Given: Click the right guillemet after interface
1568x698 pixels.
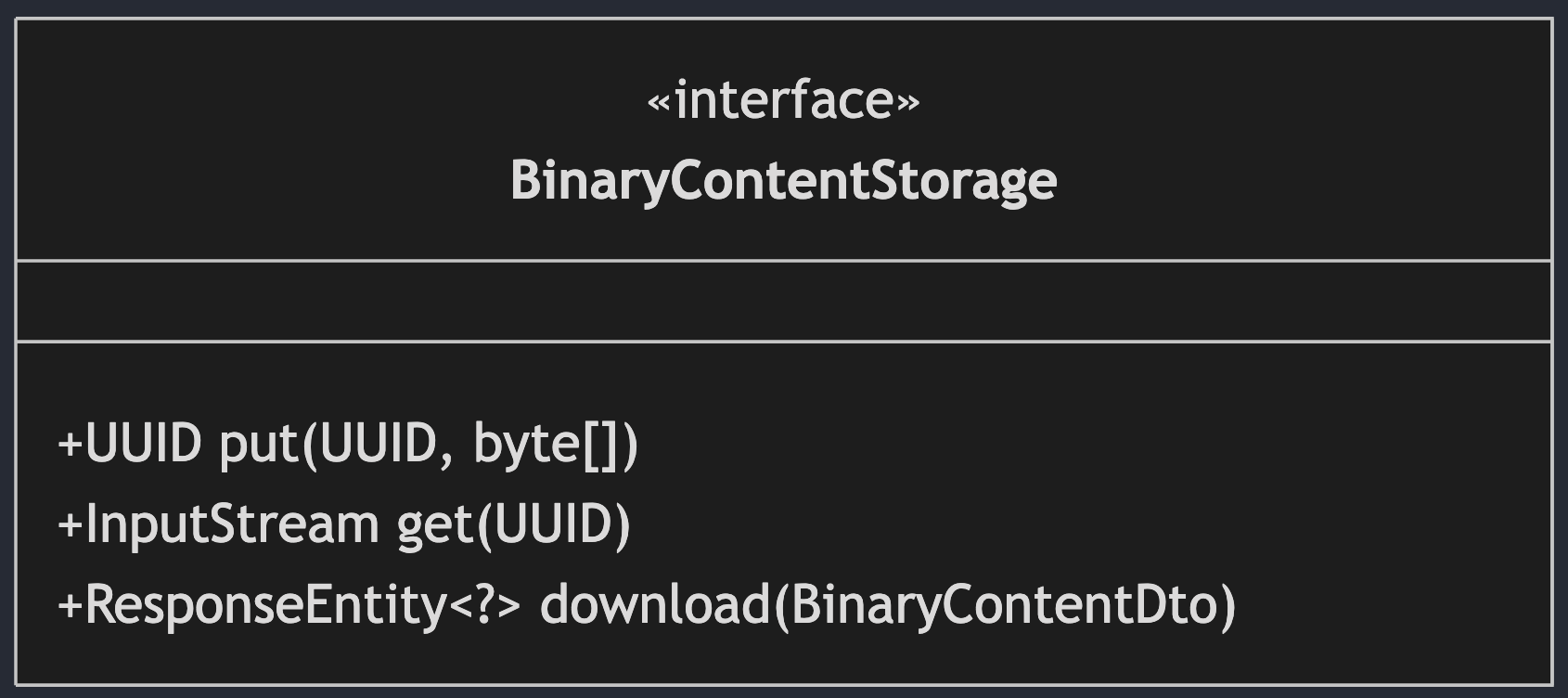Looking at the screenshot, I should click(908, 102).
